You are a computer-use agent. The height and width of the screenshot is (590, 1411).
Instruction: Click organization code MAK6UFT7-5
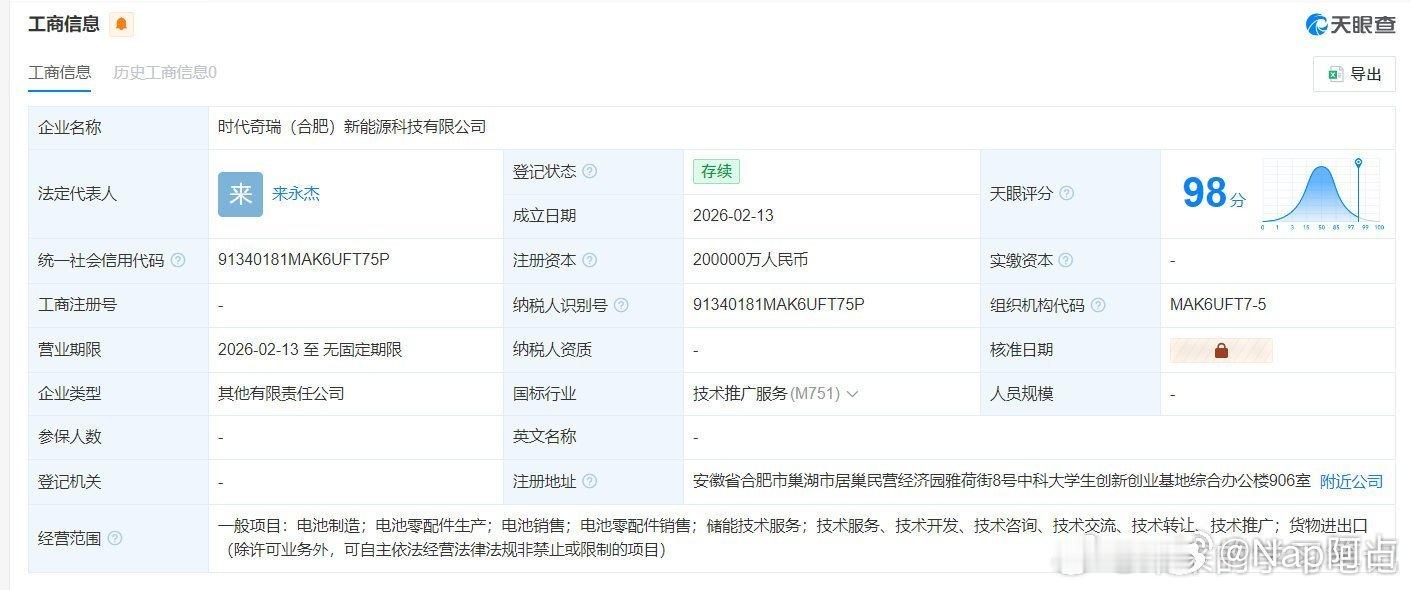(x=1218, y=304)
